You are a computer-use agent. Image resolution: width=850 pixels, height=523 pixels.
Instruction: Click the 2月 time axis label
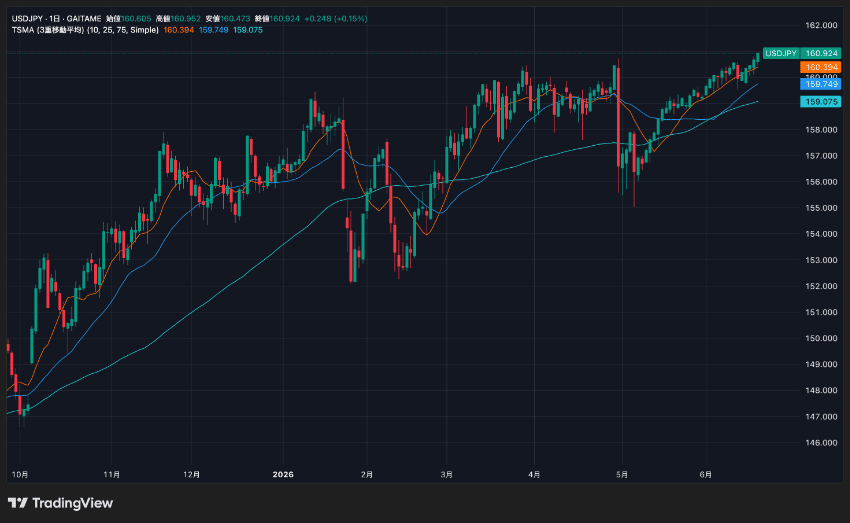point(367,474)
